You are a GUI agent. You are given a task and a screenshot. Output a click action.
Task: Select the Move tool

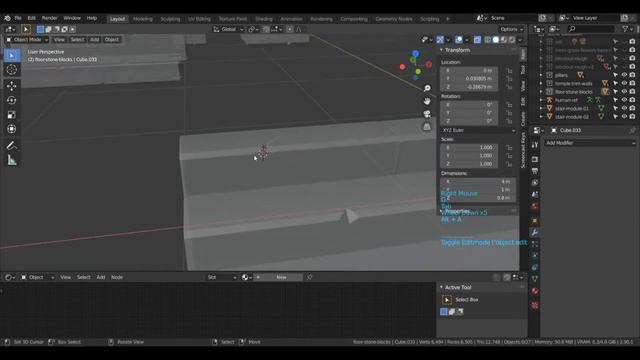pyautogui.click(x=12, y=86)
